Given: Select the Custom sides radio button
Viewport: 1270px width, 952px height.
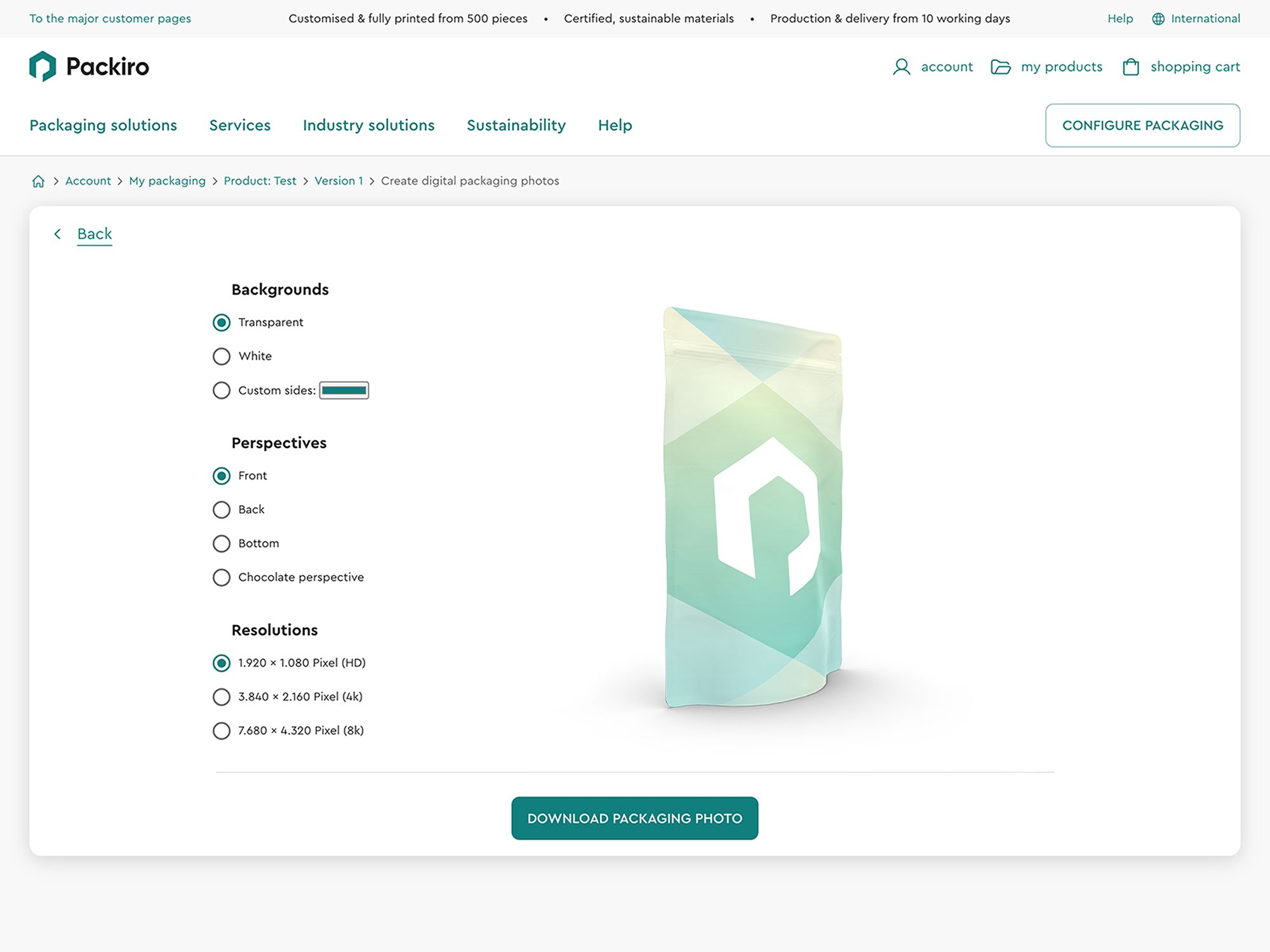Looking at the screenshot, I should [x=222, y=390].
